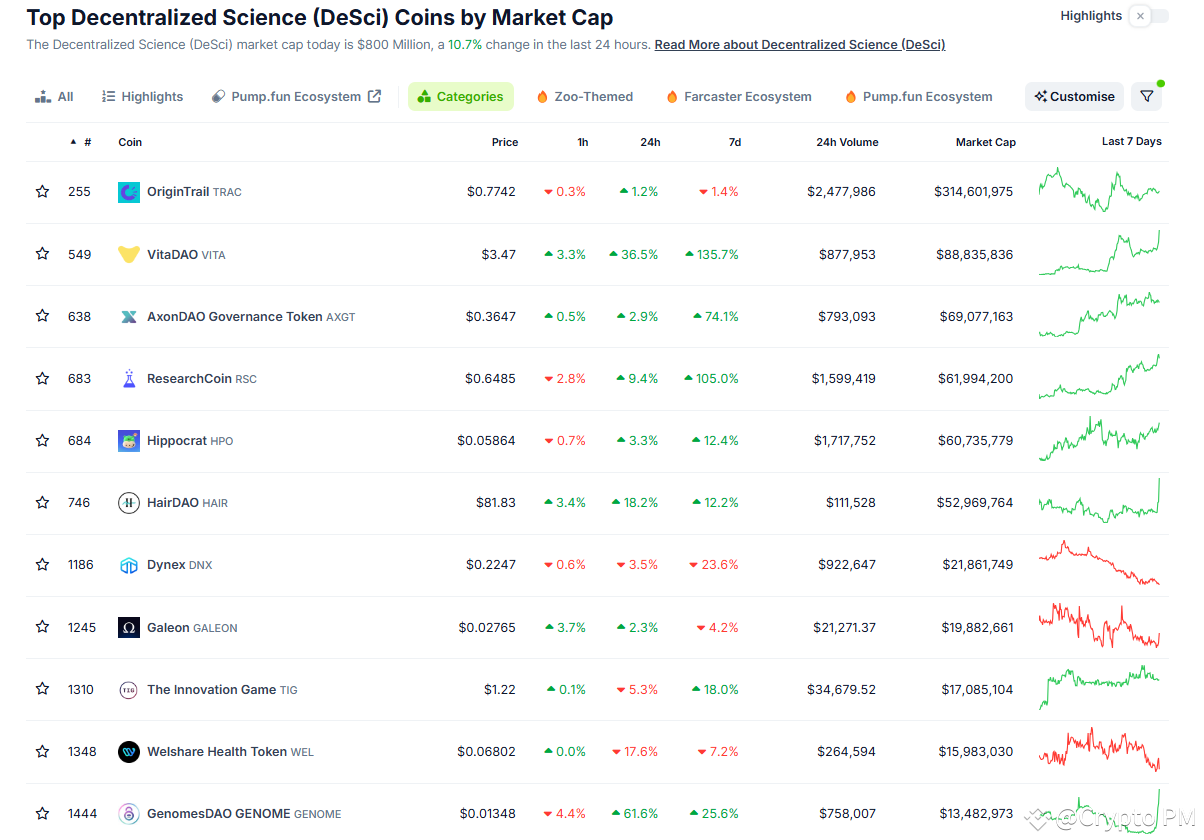Open AxonDAO Governance Token coin page

click(x=234, y=317)
